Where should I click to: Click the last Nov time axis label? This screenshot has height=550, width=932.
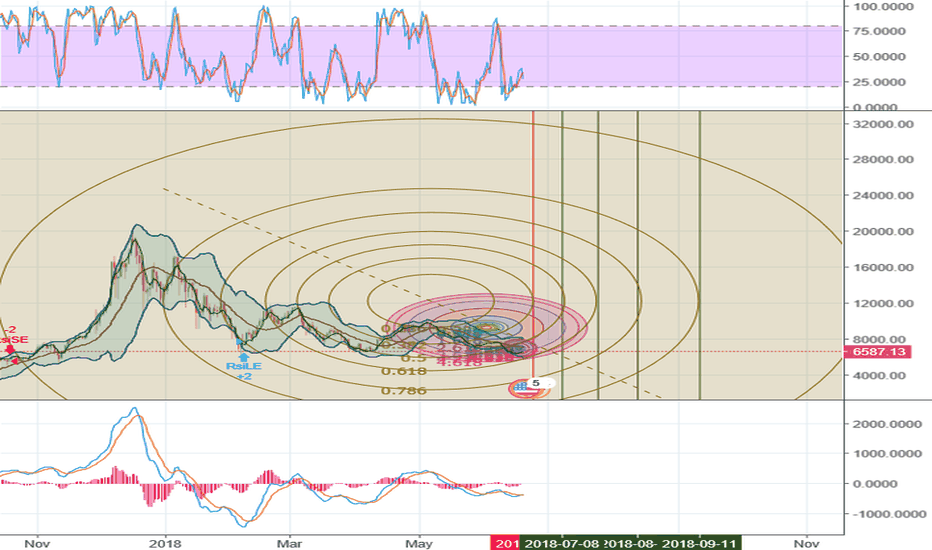tap(807, 543)
